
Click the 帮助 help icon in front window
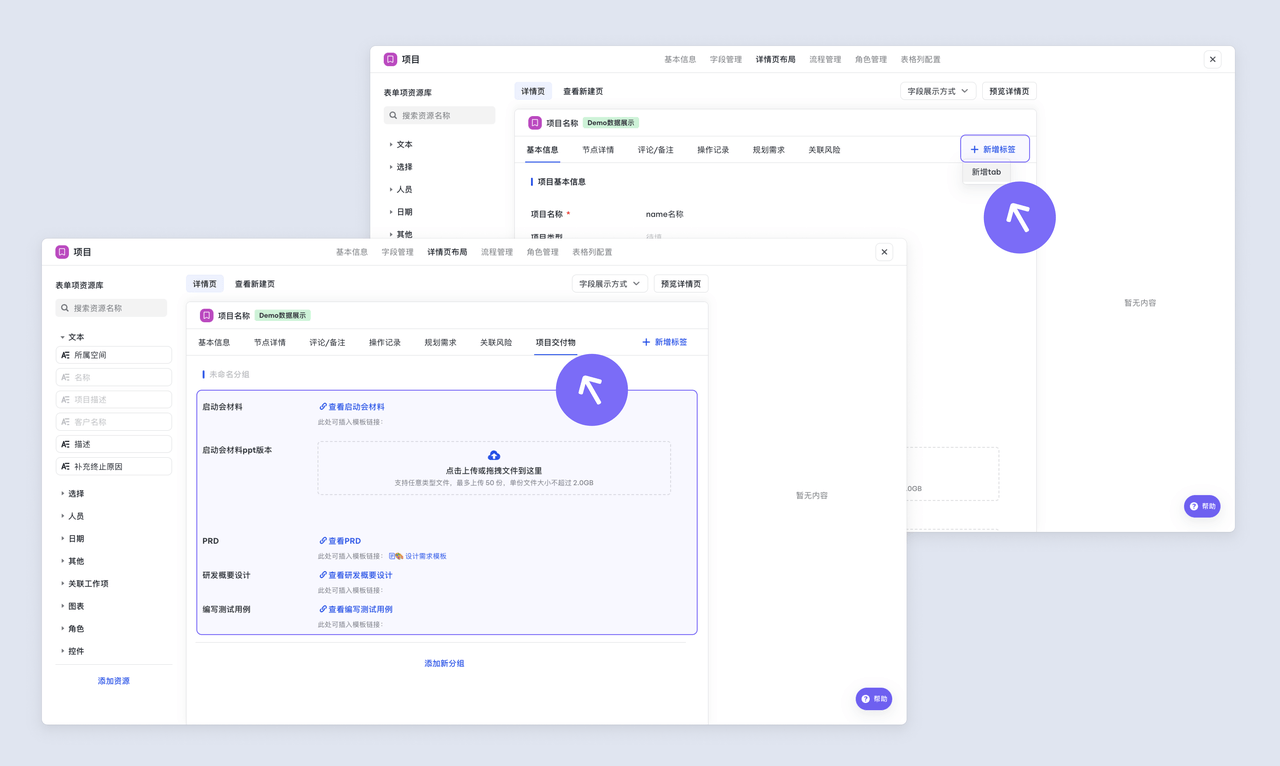(x=866, y=699)
